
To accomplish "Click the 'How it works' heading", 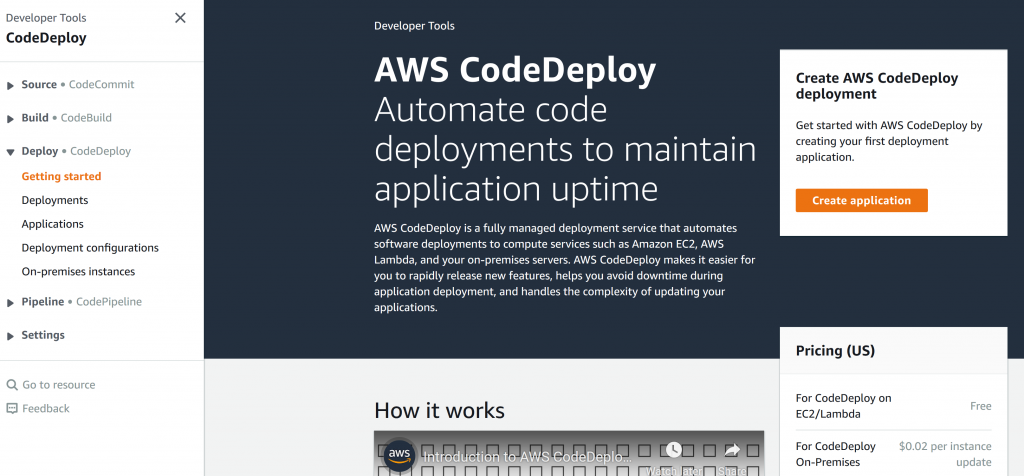I will click(x=440, y=411).
